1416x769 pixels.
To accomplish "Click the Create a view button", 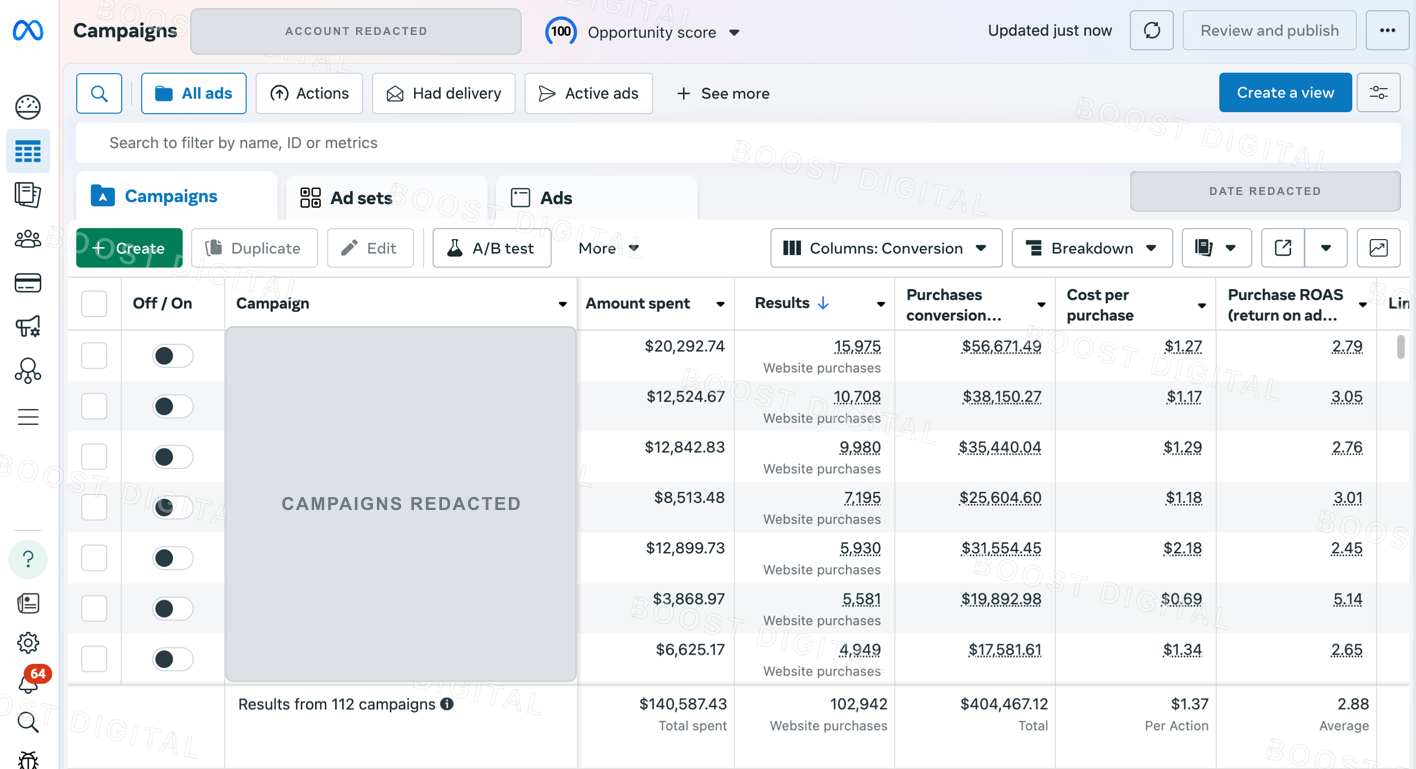I will 1285,93.
